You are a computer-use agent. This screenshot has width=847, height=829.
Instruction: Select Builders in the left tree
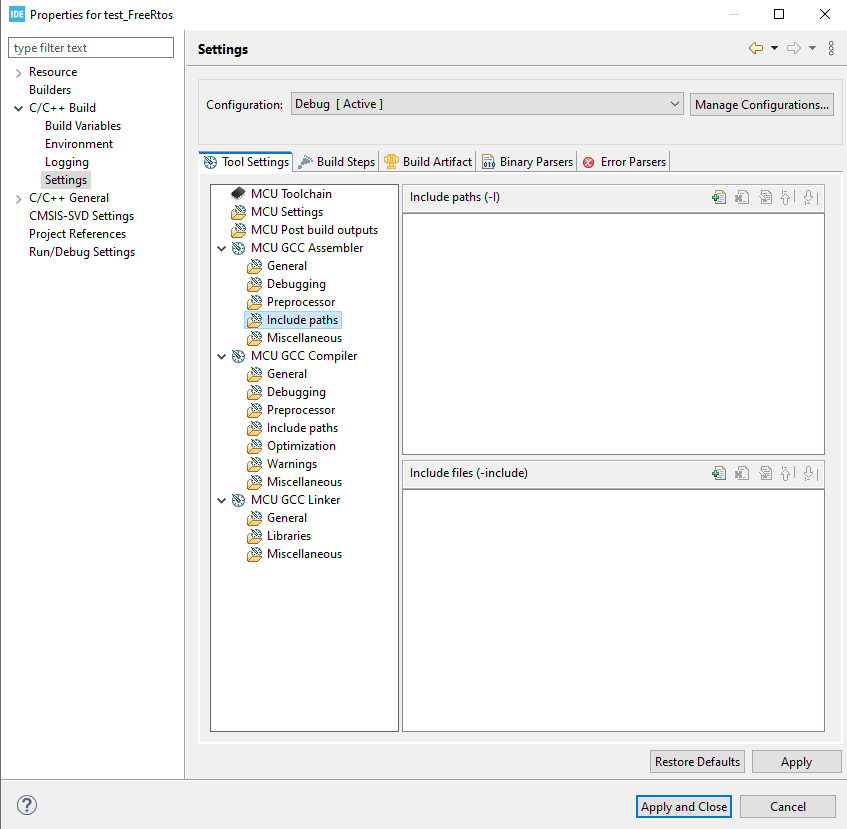tap(50, 90)
